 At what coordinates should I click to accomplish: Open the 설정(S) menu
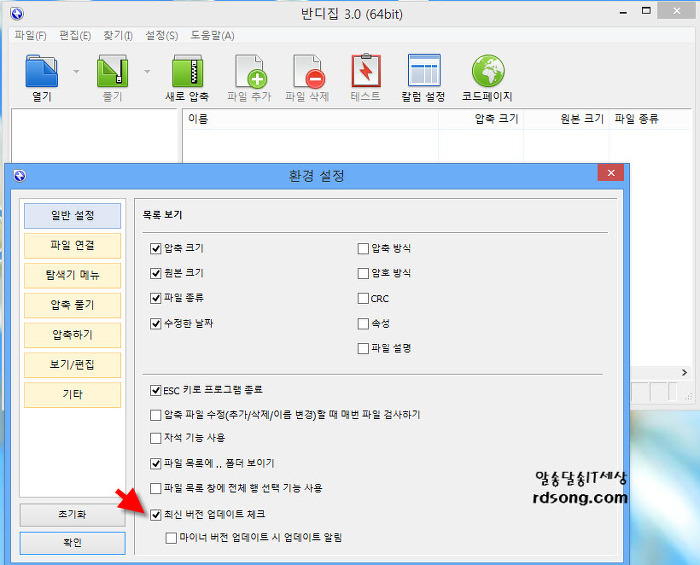[162, 35]
